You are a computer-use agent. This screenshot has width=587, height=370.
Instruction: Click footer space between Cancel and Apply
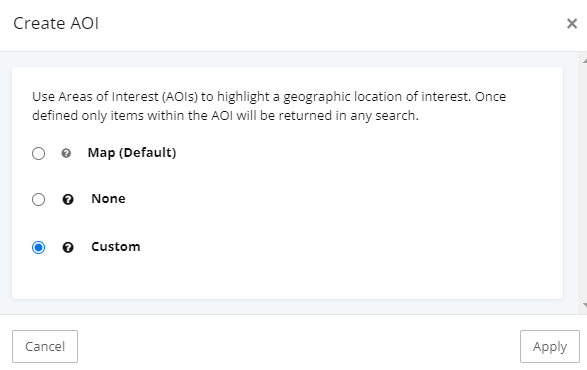click(x=299, y=346)
